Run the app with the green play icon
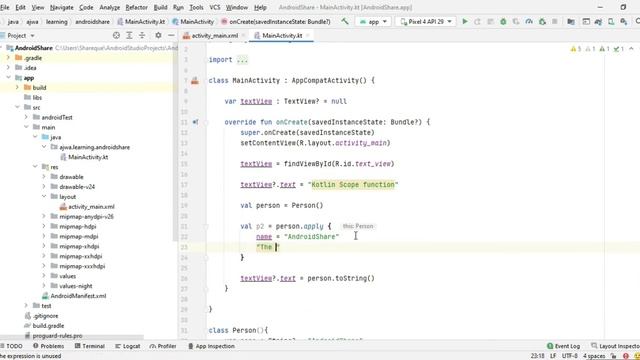The width and height of the screenshot is (640, 360). (464, 21)
